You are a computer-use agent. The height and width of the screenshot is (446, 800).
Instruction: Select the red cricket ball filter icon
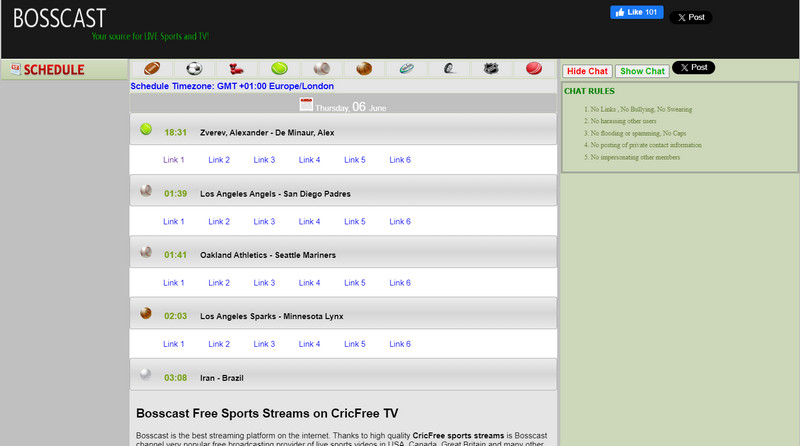[x=534, y=68]
